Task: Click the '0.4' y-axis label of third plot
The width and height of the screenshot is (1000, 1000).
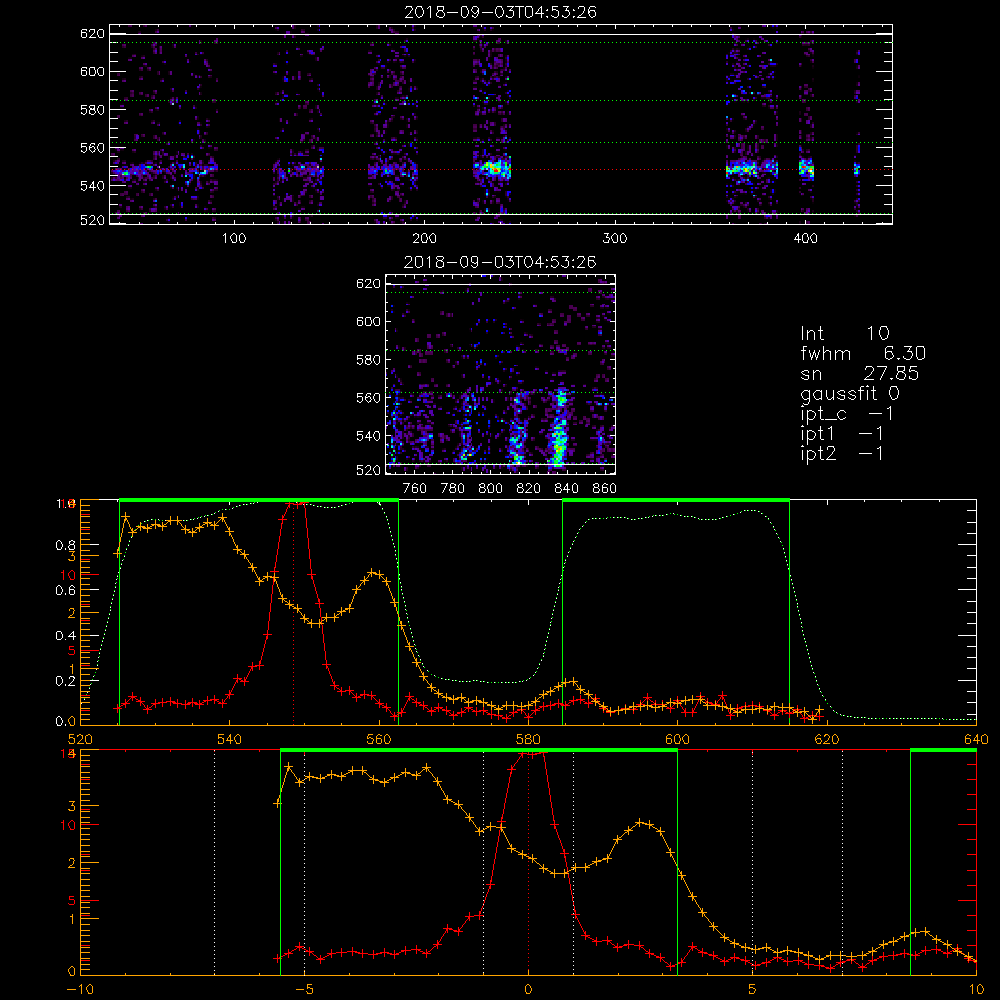Action: (x=65, y=636)
